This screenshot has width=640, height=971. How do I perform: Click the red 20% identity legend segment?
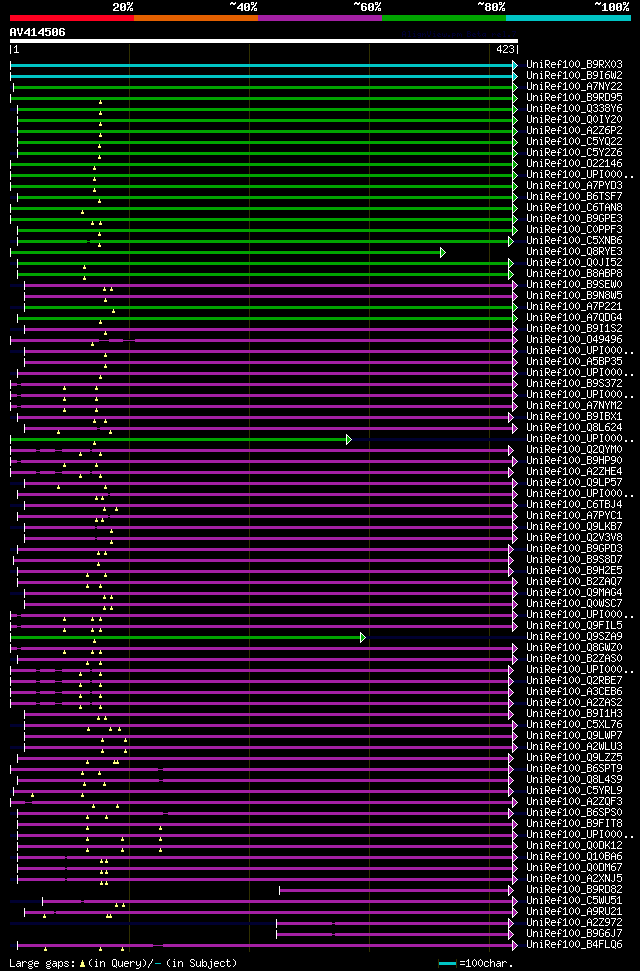[x=72, y=18]
